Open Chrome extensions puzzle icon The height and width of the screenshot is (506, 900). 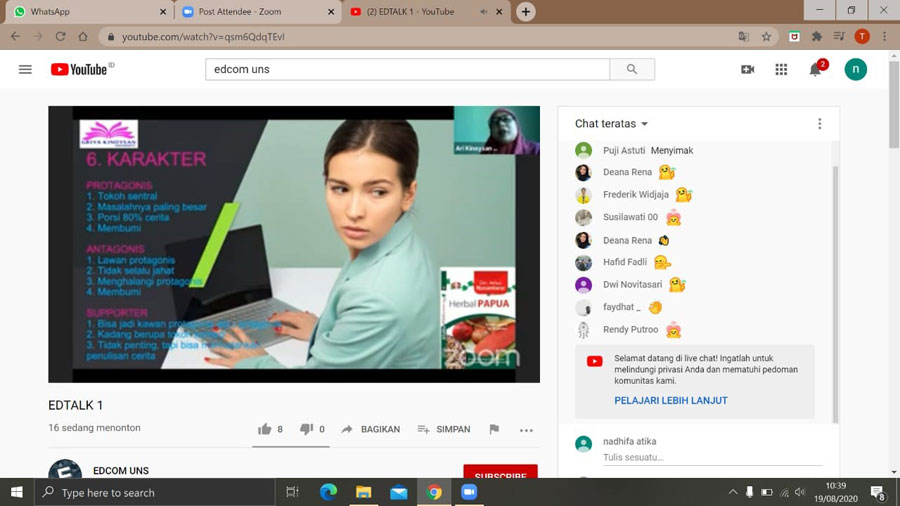[817, 37]
